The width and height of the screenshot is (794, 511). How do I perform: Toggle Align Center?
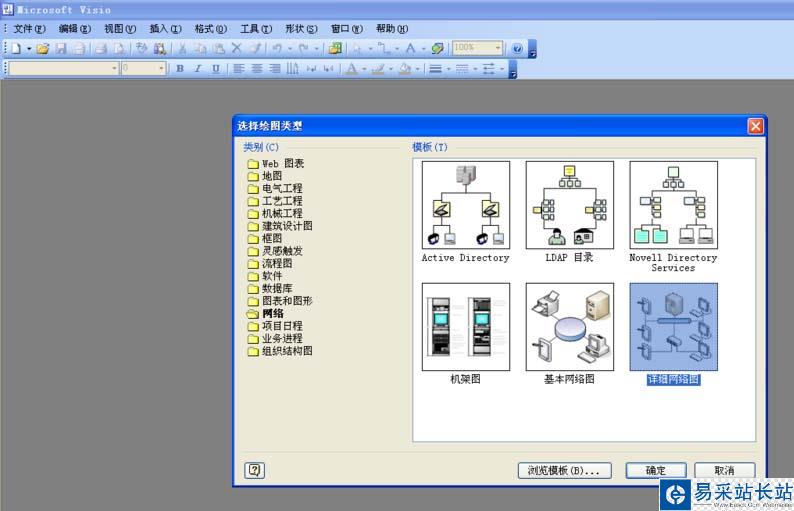(x=257, y=68)
